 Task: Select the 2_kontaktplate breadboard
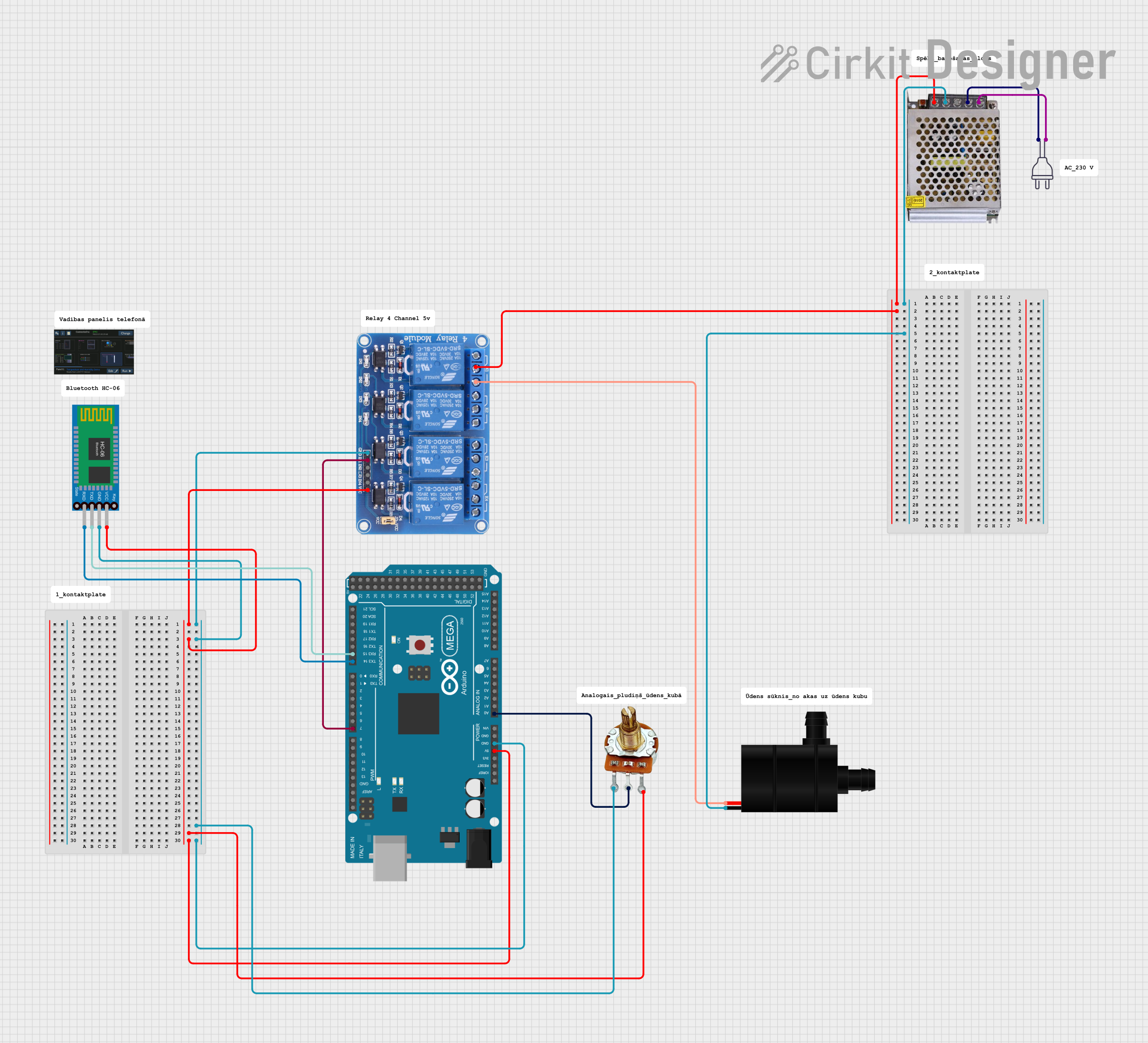[968, 411]
